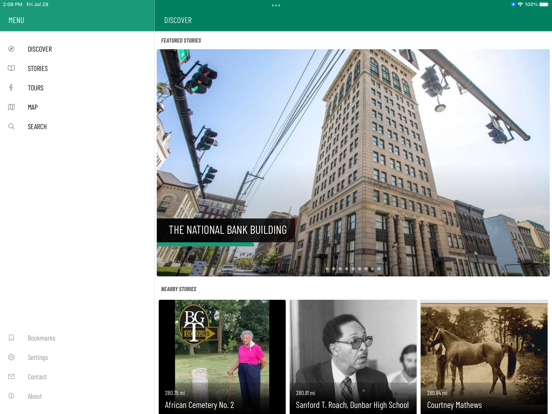Image resolution: width=552 pixels, height=414 pixels.
Task: Click the Contact envelope icon
Action: point(11,377)
